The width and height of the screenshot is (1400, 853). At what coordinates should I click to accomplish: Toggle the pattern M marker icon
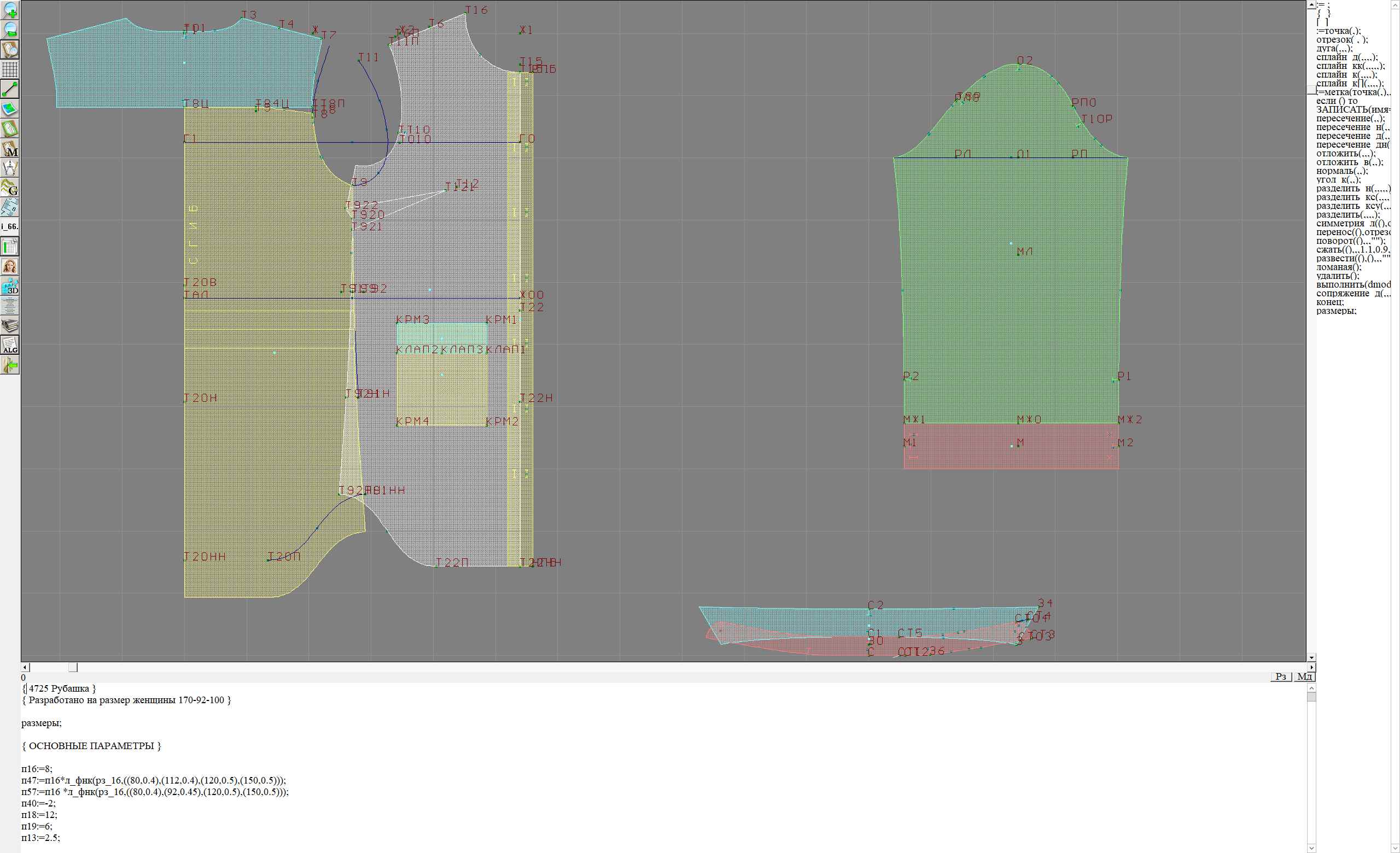[10, 148]
